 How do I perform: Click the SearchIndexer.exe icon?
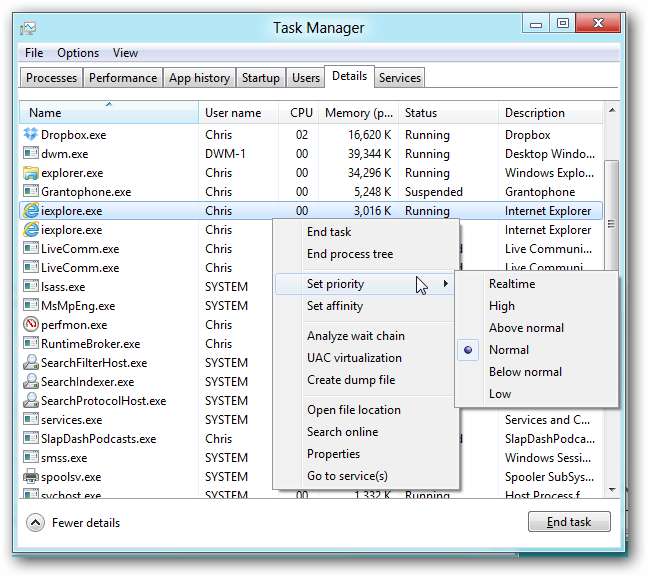click(x=31, y=381)
